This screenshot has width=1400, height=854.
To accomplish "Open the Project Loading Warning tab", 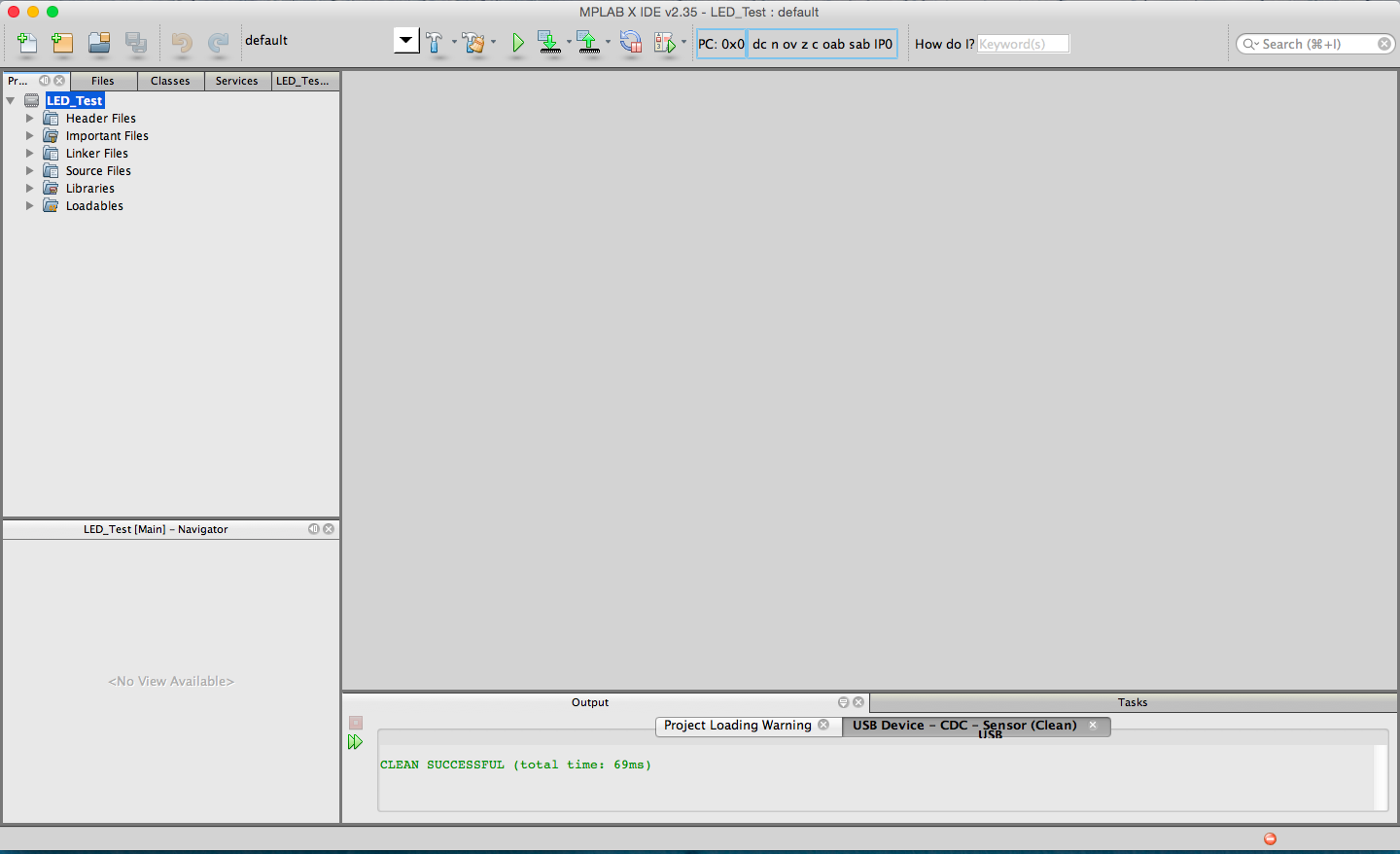I will click(737, 726).
